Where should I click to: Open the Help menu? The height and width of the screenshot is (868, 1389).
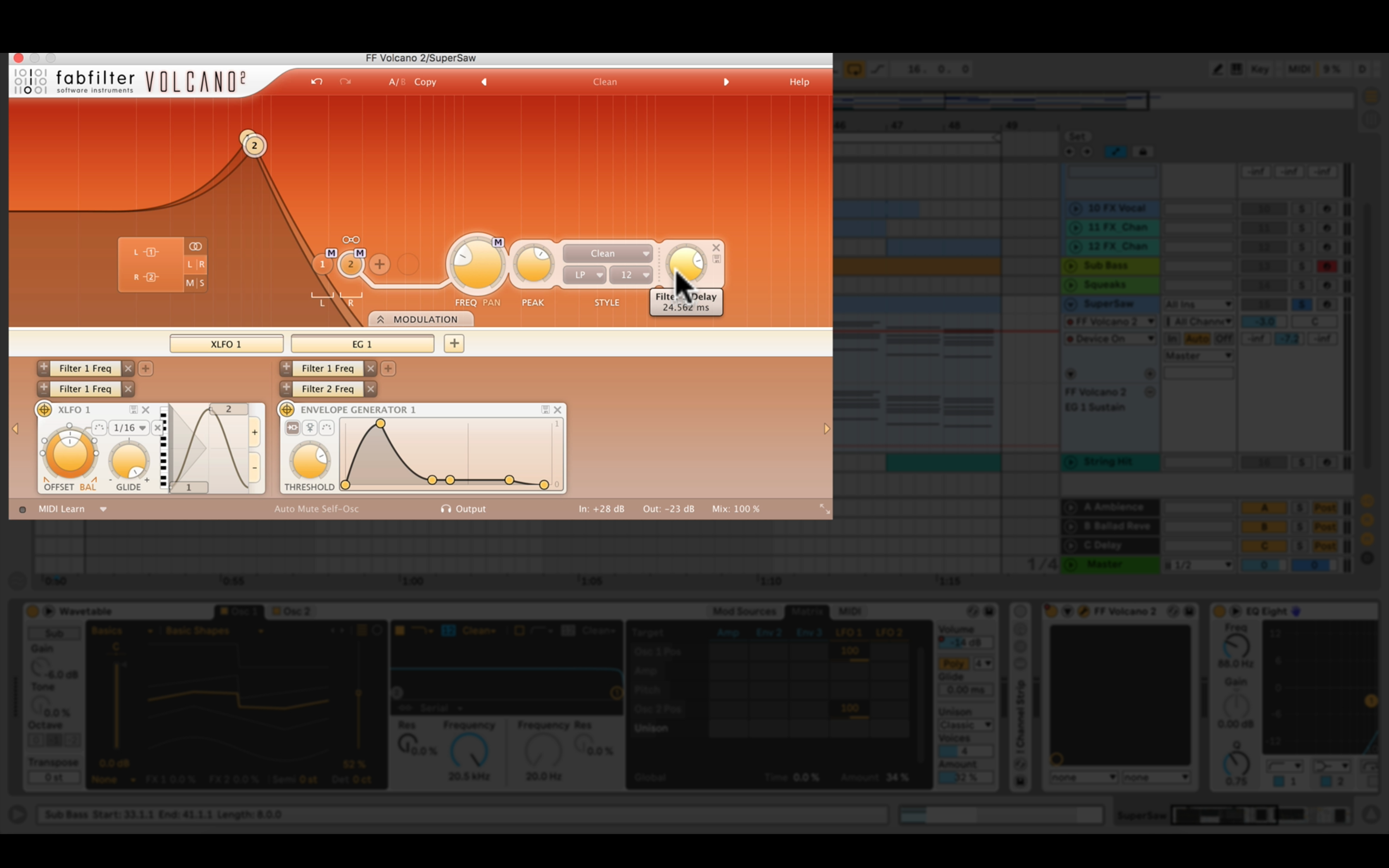pyautogui.click(x=799, y=82)
